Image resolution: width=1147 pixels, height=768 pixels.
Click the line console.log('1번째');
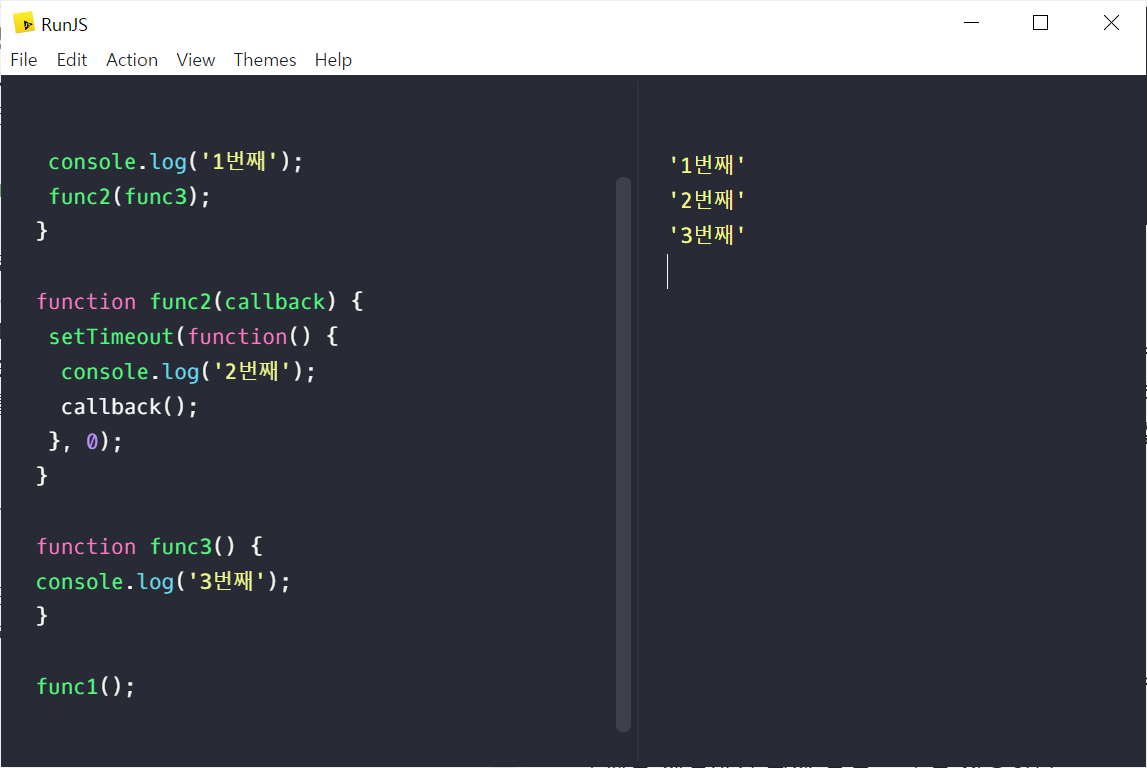click(176, 162)
